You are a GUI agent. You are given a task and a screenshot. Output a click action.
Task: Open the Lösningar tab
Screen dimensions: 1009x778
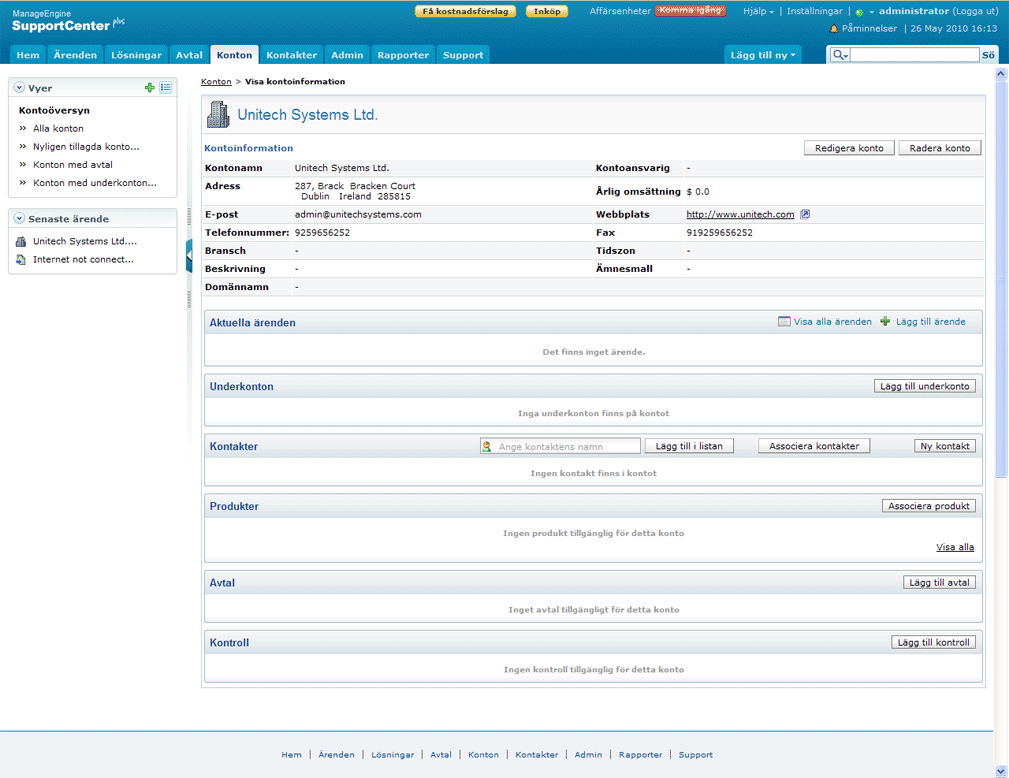click(x=136, y=55)
